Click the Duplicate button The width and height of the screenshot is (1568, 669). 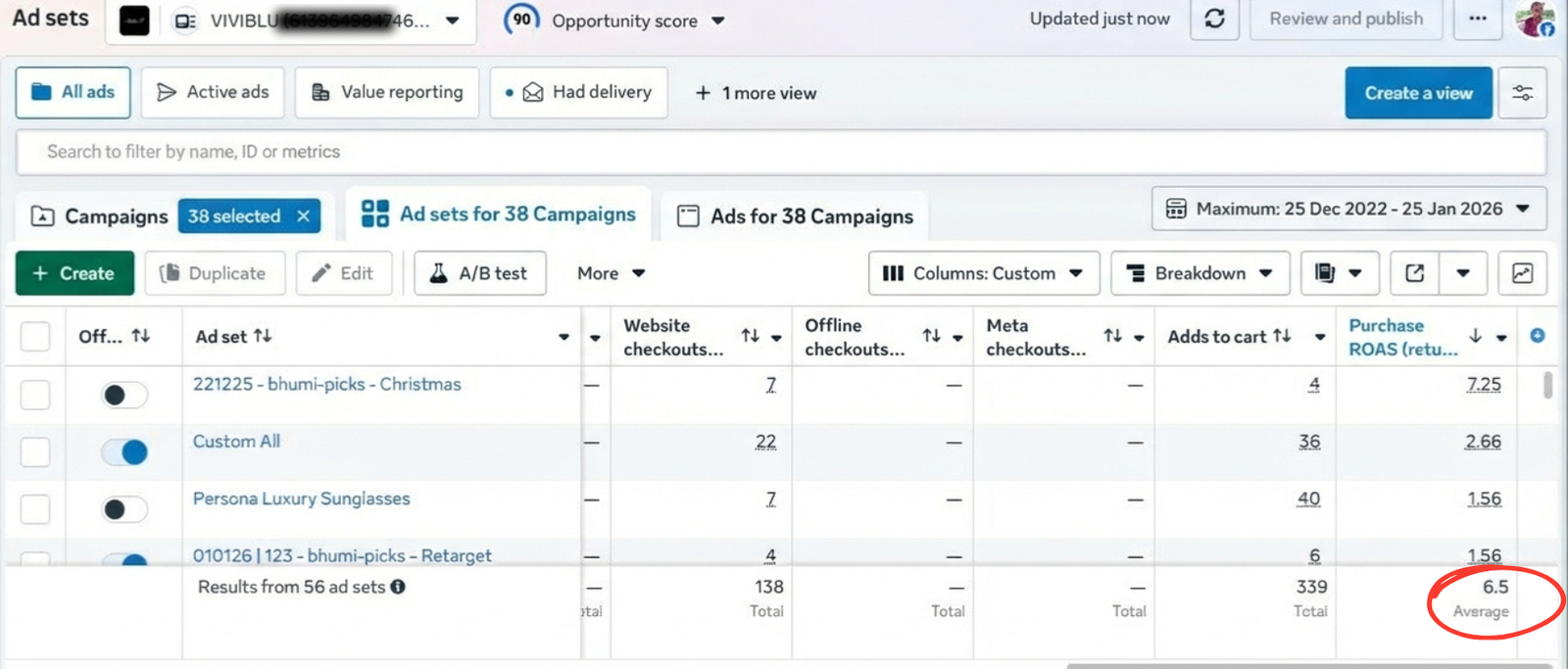click(215, 273)
